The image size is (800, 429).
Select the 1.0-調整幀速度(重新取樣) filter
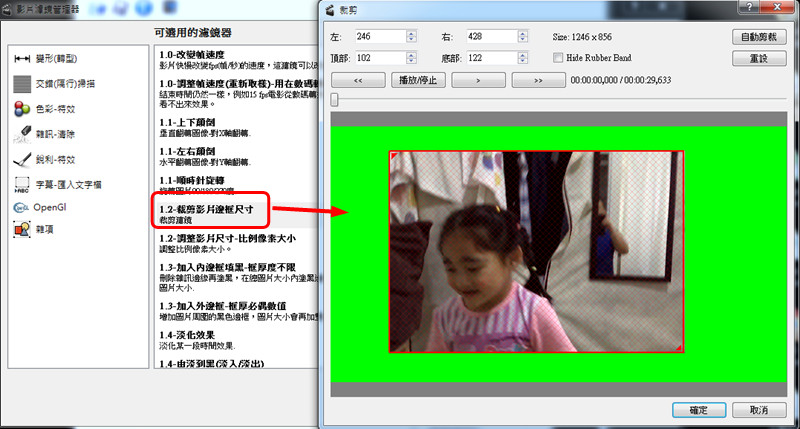coord(237,93)
